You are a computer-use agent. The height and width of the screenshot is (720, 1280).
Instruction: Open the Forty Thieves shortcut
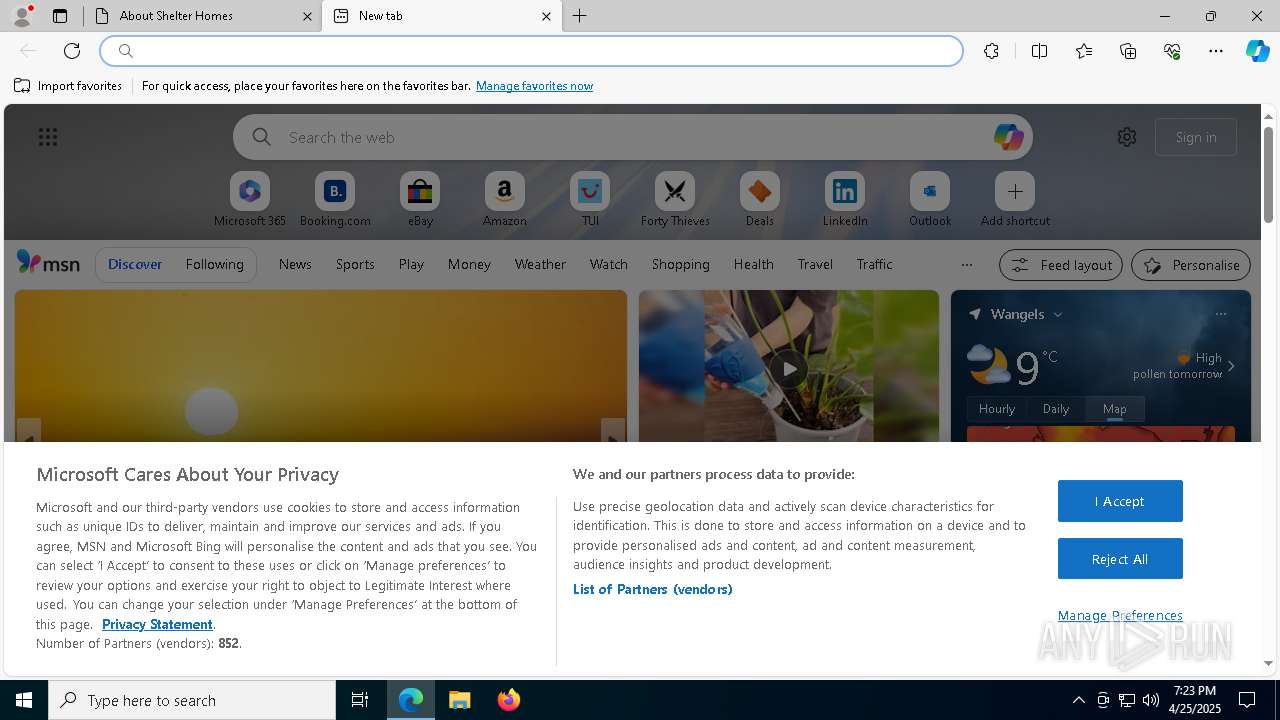pyautogui.click(x=675, y=199)
